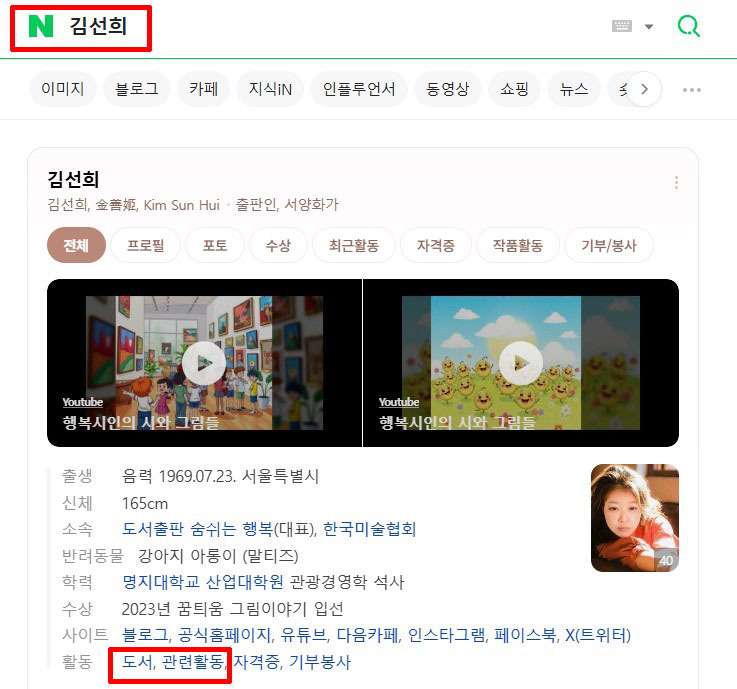Open the 기부봉사 activity link
The height and width of the screenshot is (689, 737).
pyautogui.click(x=320, y=662)
